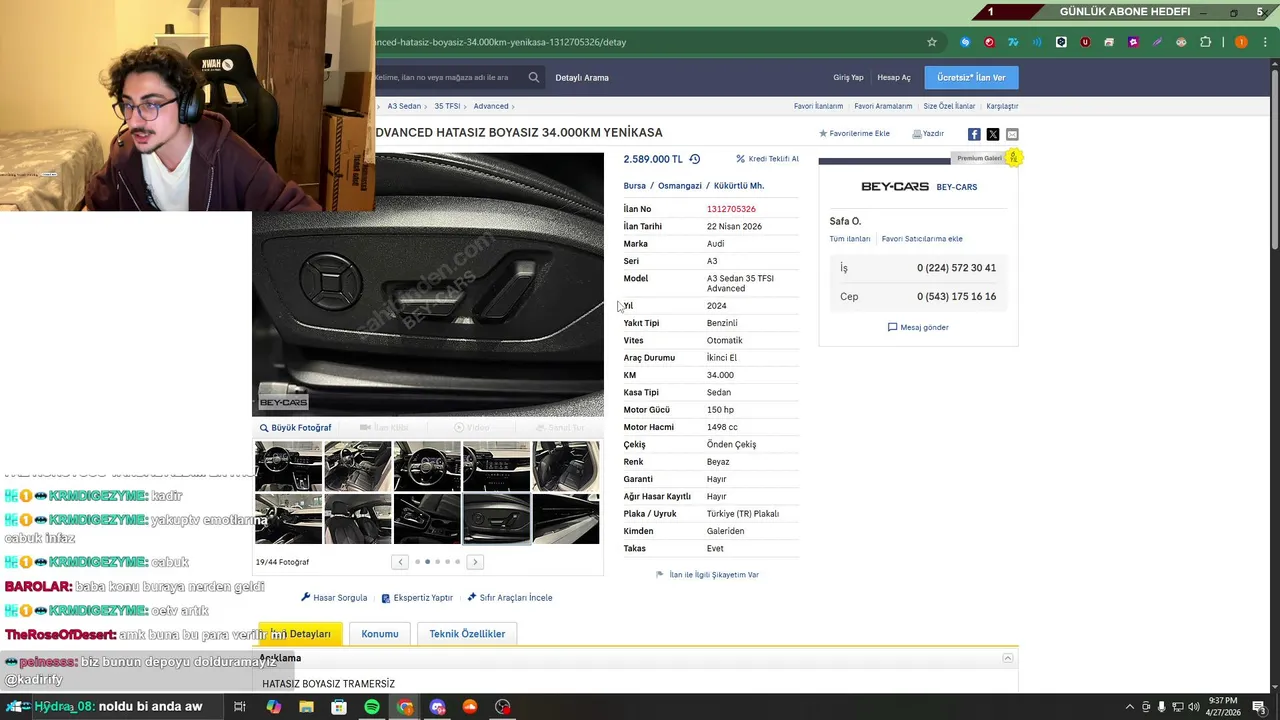Click Sıfır Araçları İncele link
This screenshot has width=1280, height=720.
pos(509,598)
